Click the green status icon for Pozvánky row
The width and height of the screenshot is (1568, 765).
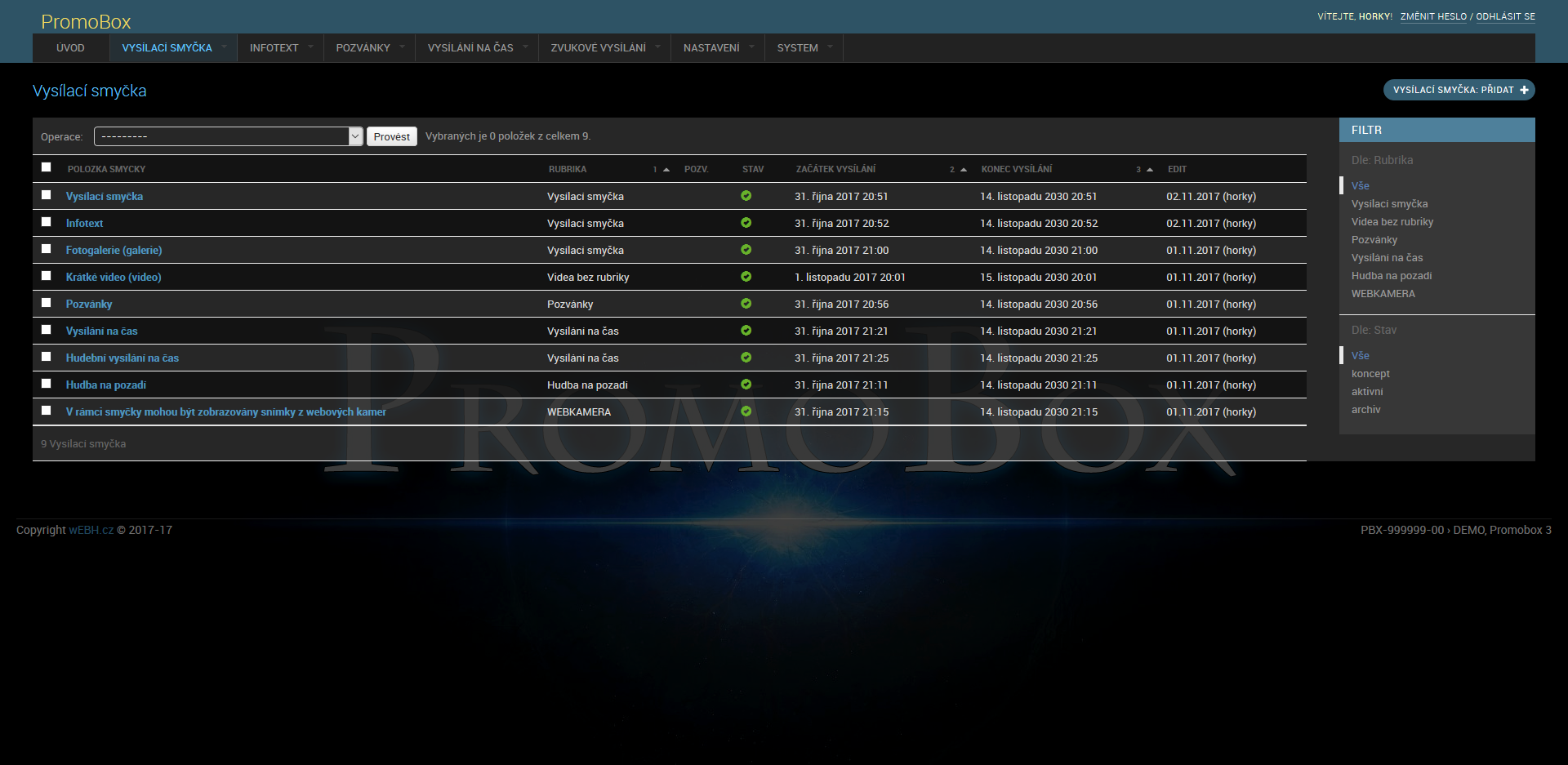pos(746,304)
